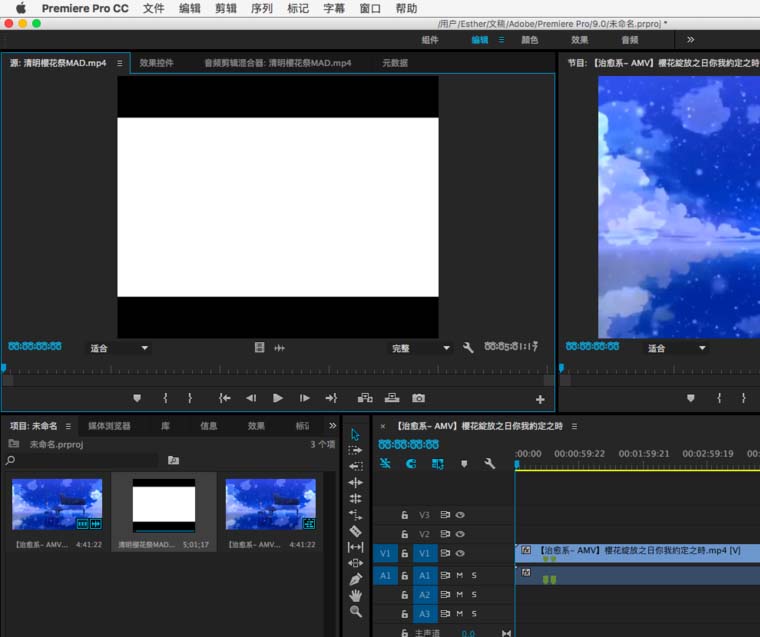Toggle lock on V3 track
This screenshot has width=760, height=637.
(404, 515)
